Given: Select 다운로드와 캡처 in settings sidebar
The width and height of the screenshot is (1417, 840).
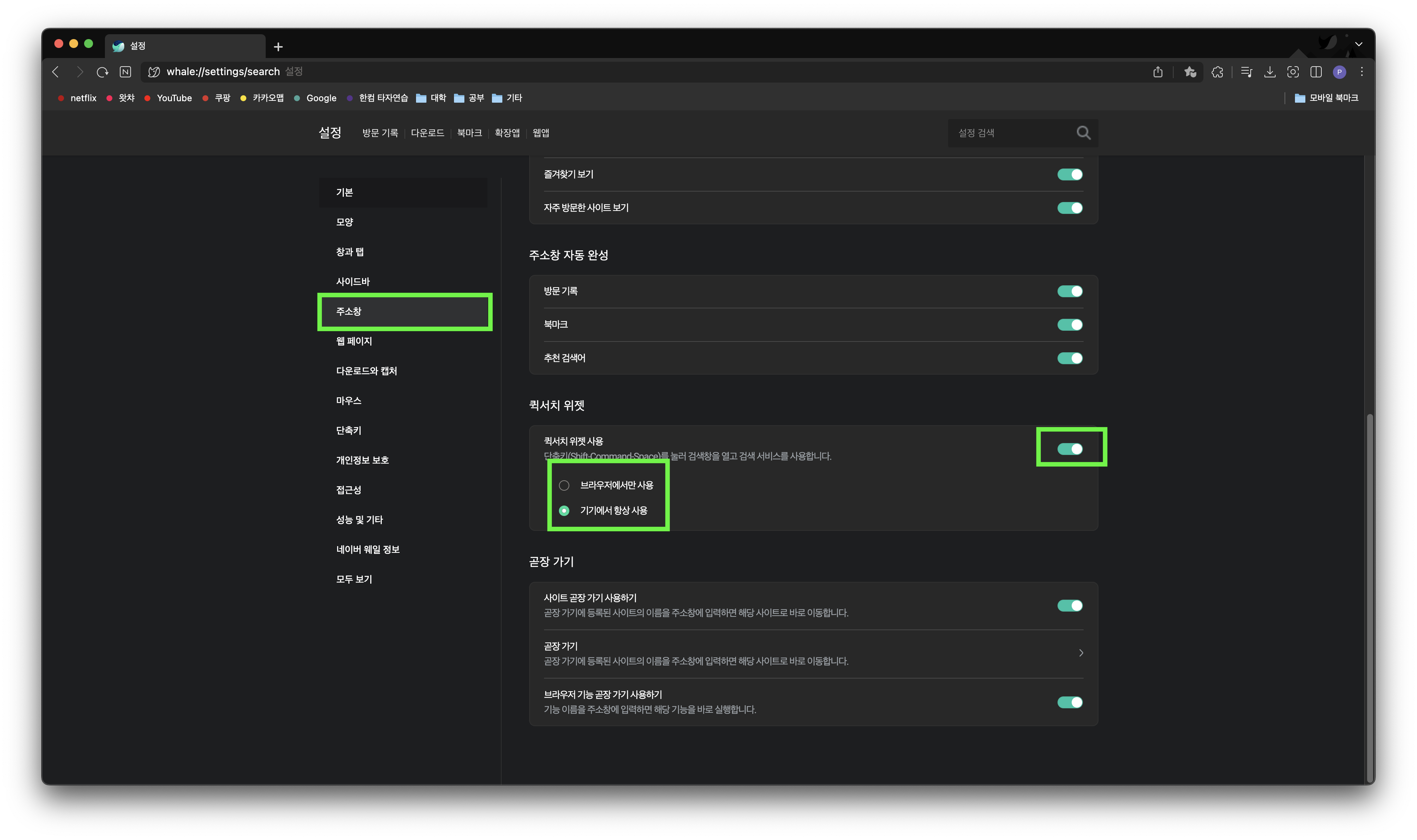Looking at the screenshot, I should coord(403,371).
